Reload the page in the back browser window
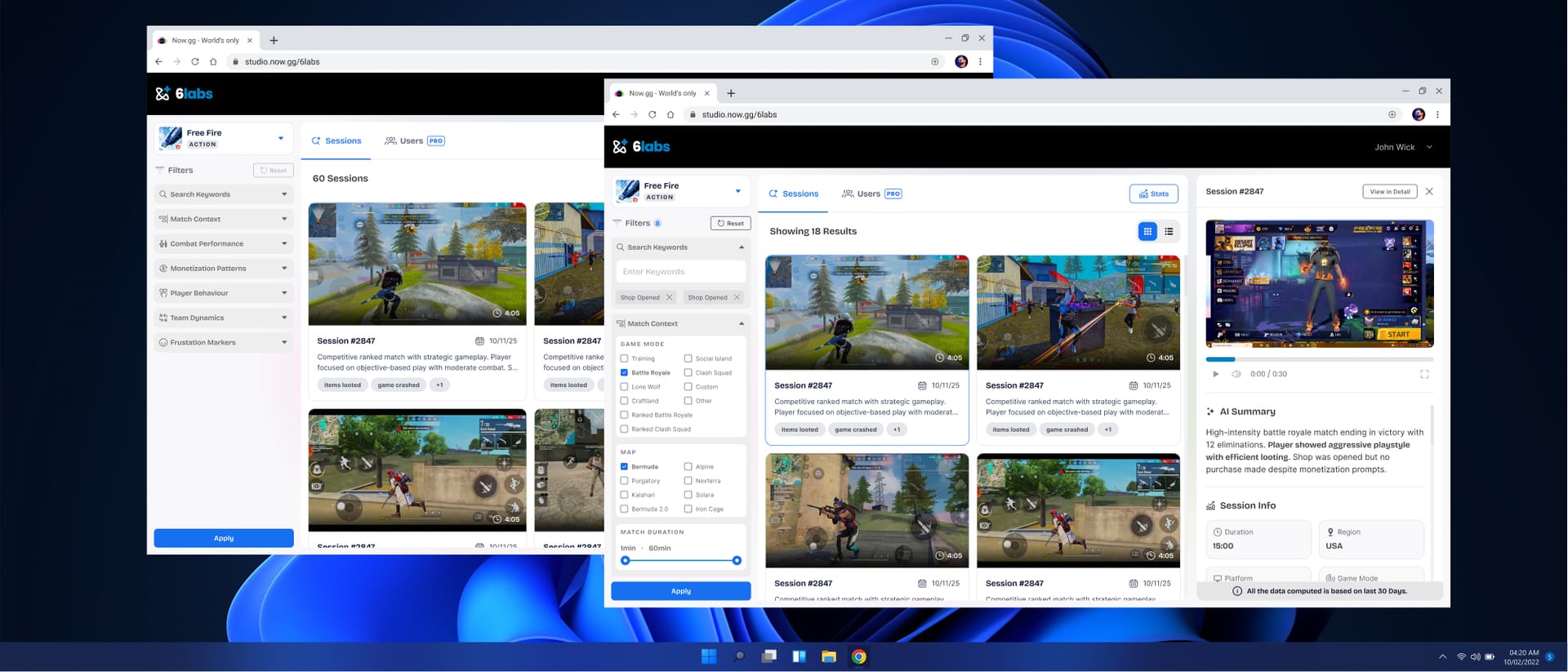This screenshot has height=672, width=1568. coord(194,61)
